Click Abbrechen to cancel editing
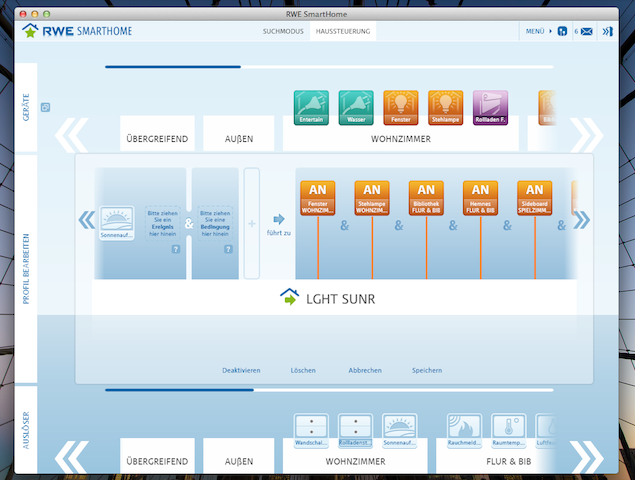Viewport: 635px width, 480px height. click(365, 370)
